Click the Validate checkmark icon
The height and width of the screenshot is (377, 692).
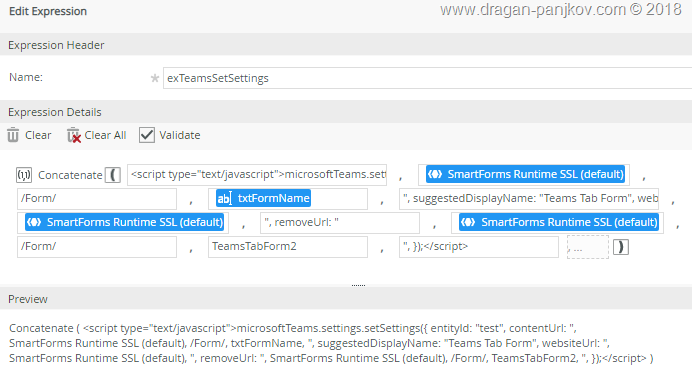[147, 135]
